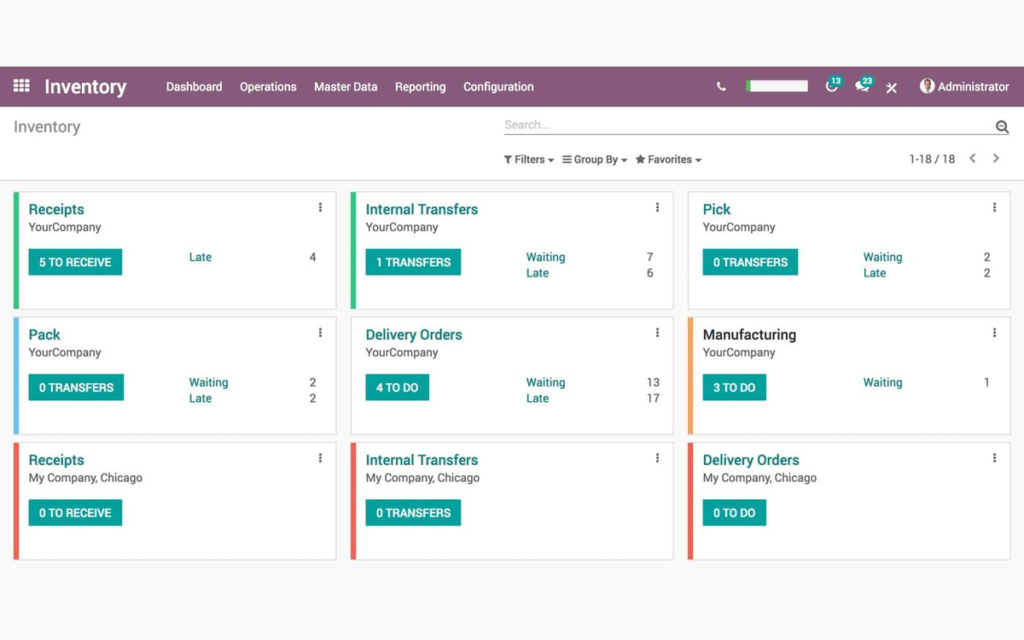
Task: Click the 4 TO DO button
Action: tap(397, 387)
